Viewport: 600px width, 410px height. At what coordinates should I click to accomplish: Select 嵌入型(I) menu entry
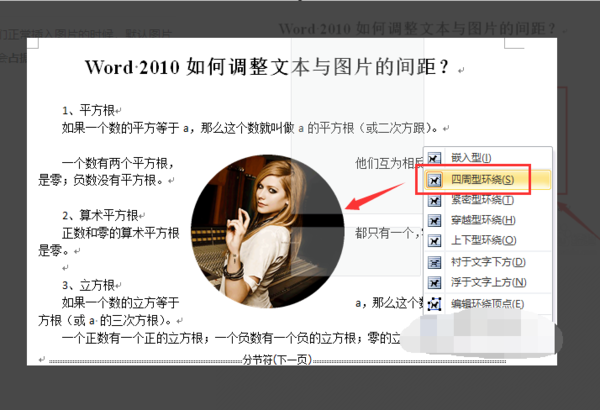pos(488,158)
